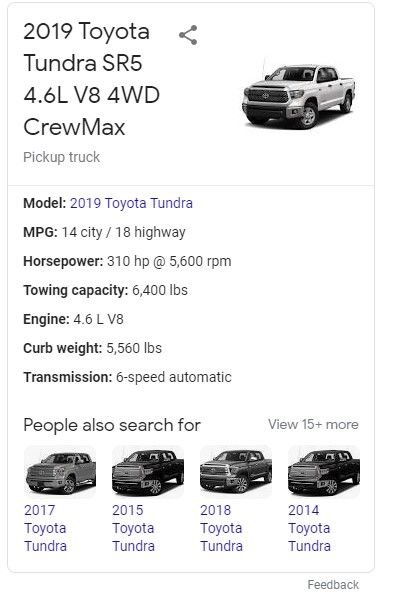Click the People also search for heading
The image size is (395, 599).
point(112,425)
